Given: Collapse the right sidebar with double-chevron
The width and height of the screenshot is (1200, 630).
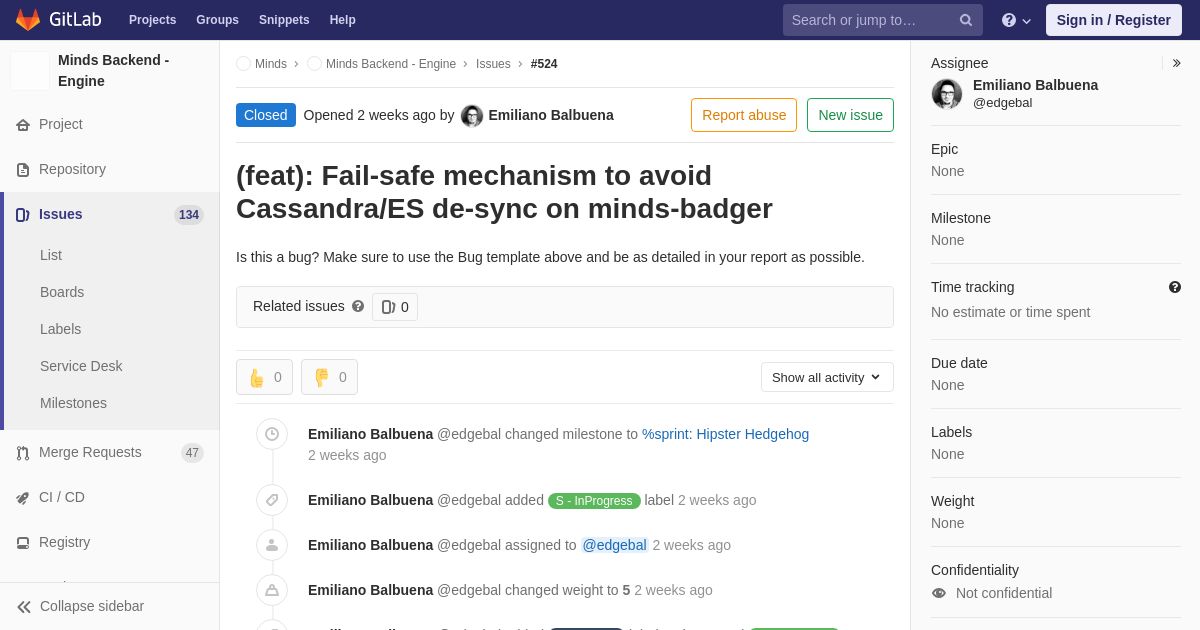Looking at the screenshot, I should pyautogui.click(x=1176, y=63).
